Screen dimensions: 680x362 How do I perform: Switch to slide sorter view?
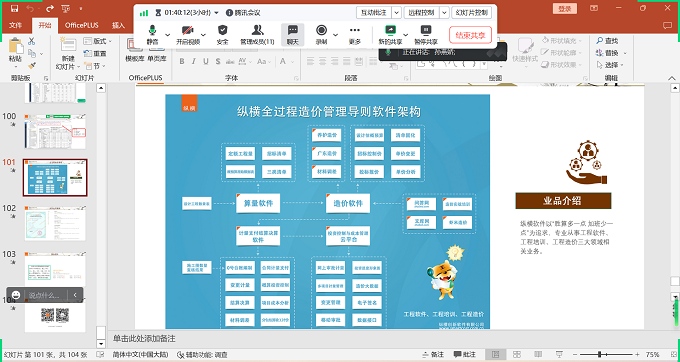[x=517, y=355]
